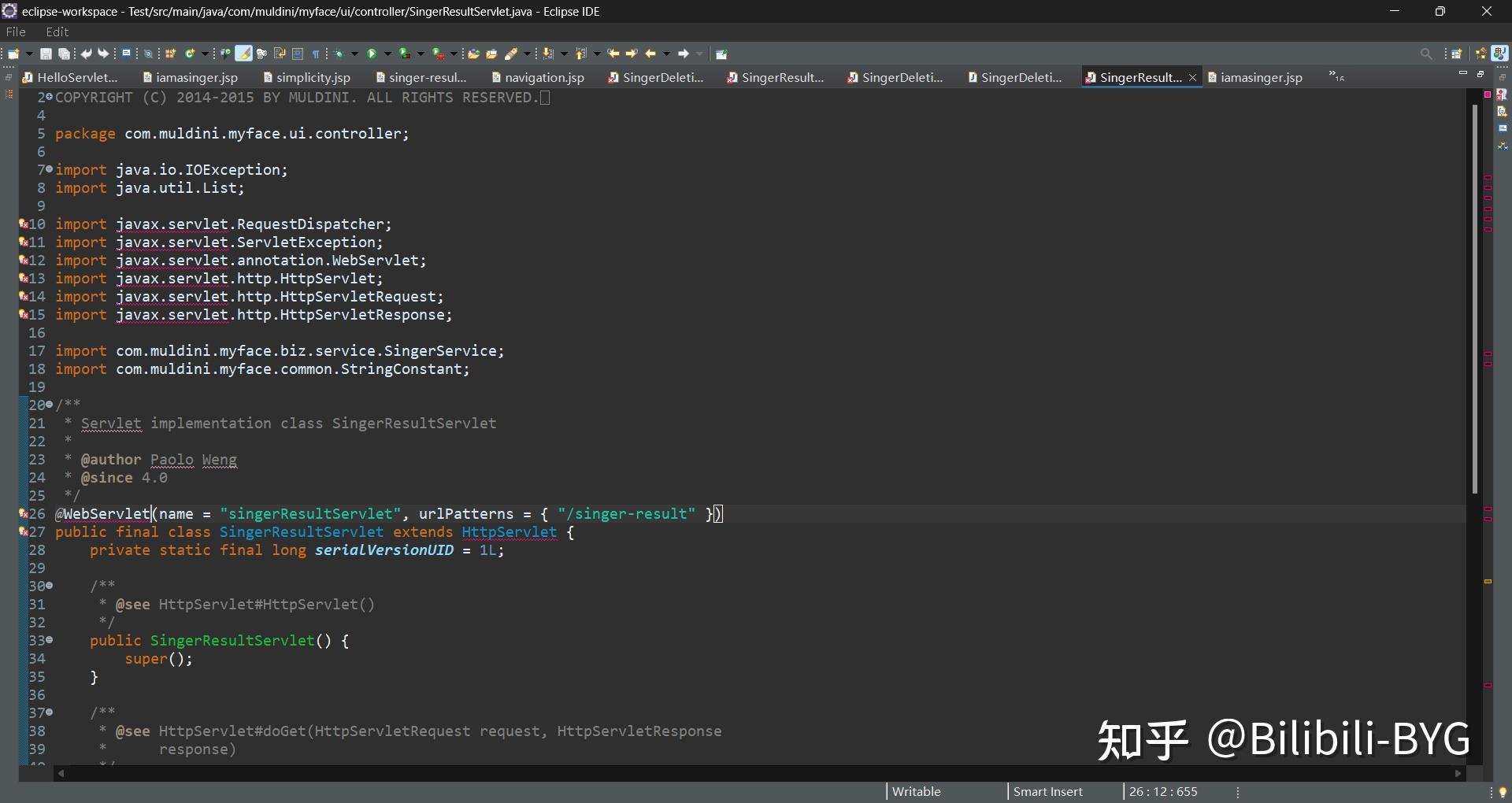1512x803 pixels.
Task: Minimize the editor area
Action: [x=1462, y=73]
